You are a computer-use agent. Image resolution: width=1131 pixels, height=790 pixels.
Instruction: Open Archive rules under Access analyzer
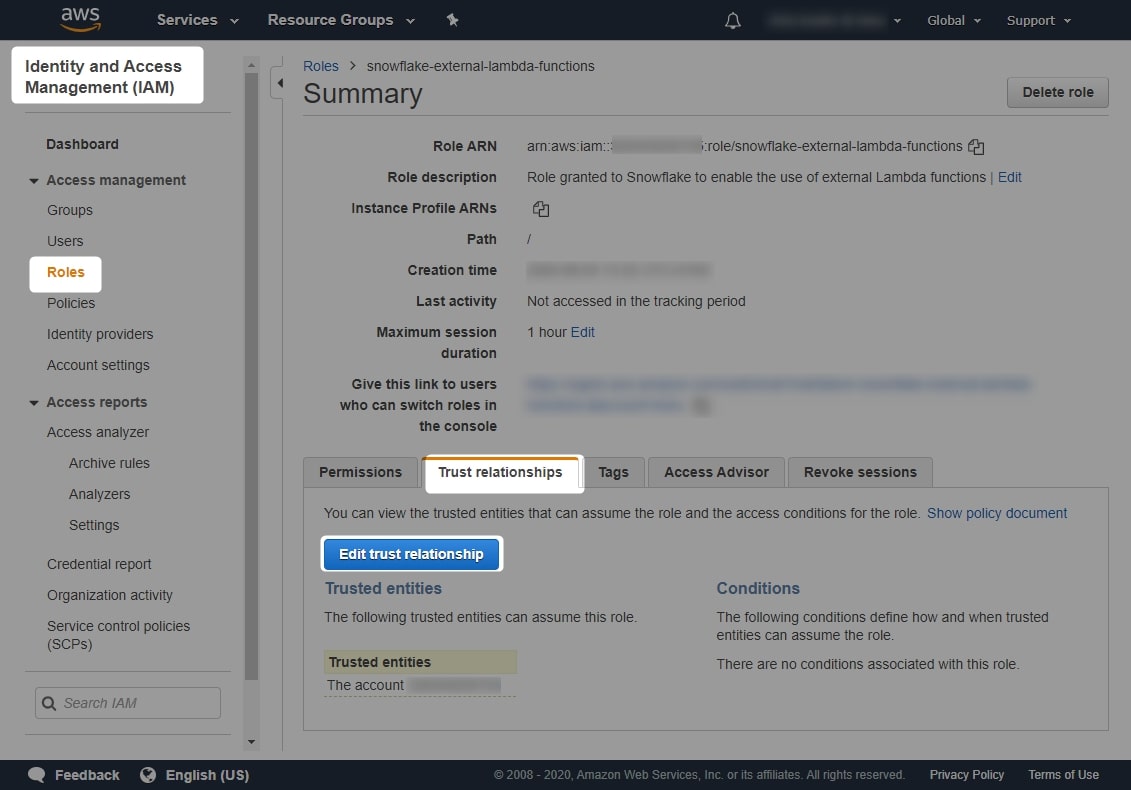click(x=109, y=463)
